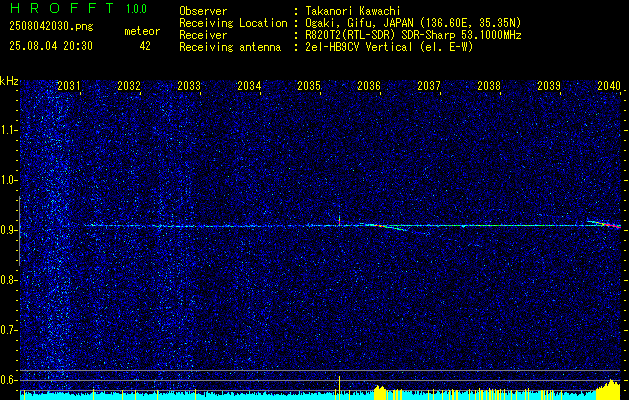The height and width of the screenshot is (400, 629).
Task: Click the vertical spike echo near 2035
Action: (339, 220)
